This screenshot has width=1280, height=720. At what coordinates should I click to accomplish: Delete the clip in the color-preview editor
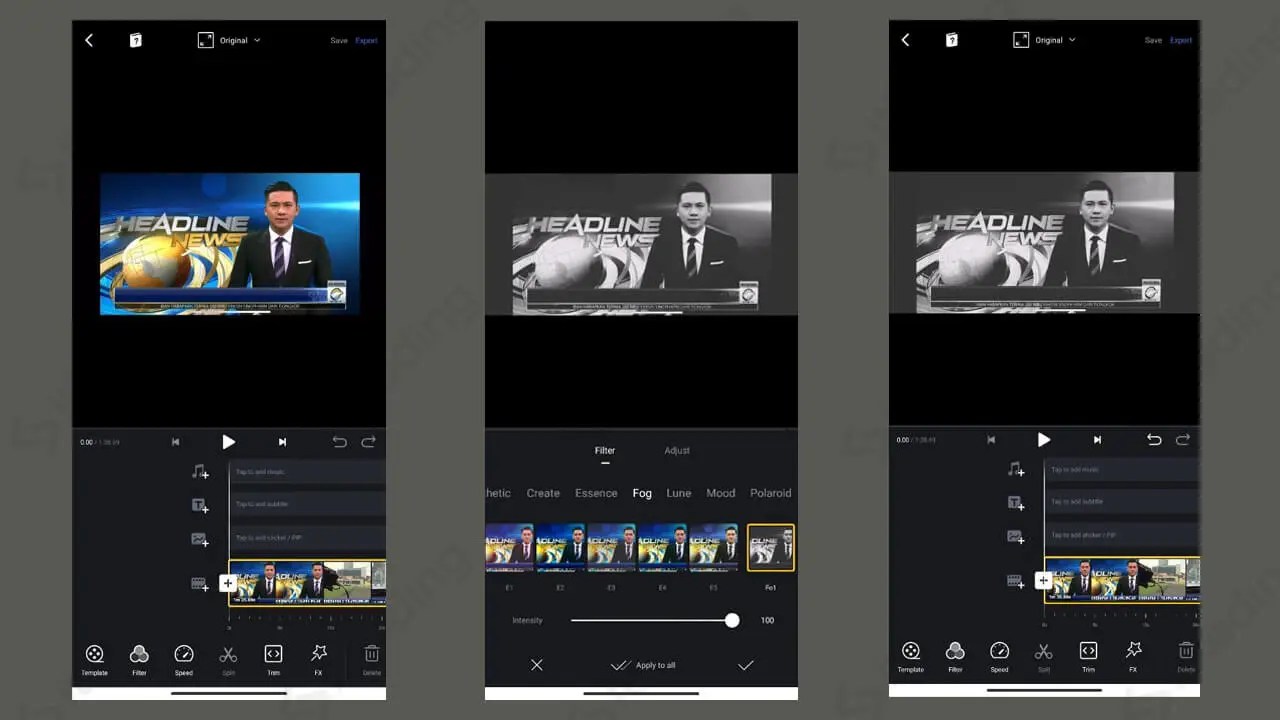pyautogui.click(x=371, y=659)
